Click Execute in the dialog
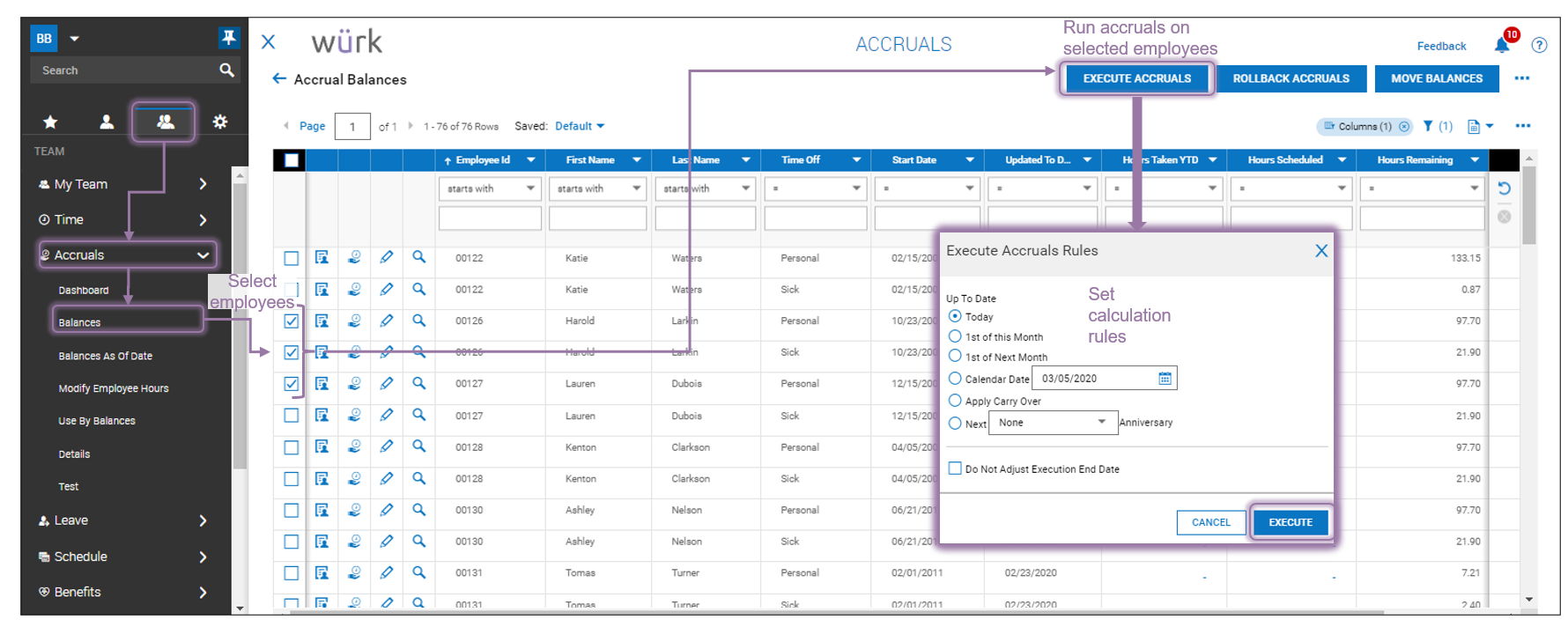This screenshot has width=1568, height=627. pyautogui.click(x=1291, y=522)
